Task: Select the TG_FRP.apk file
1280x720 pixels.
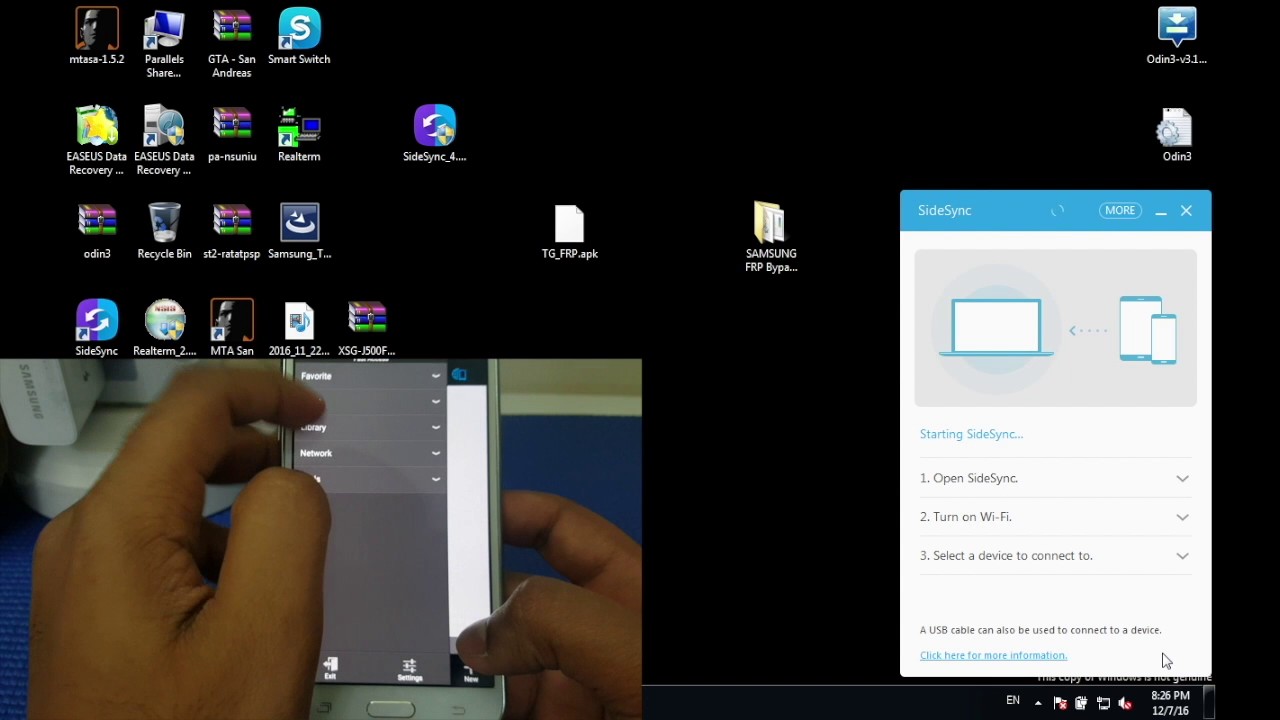Action: [x=570, y=231]
